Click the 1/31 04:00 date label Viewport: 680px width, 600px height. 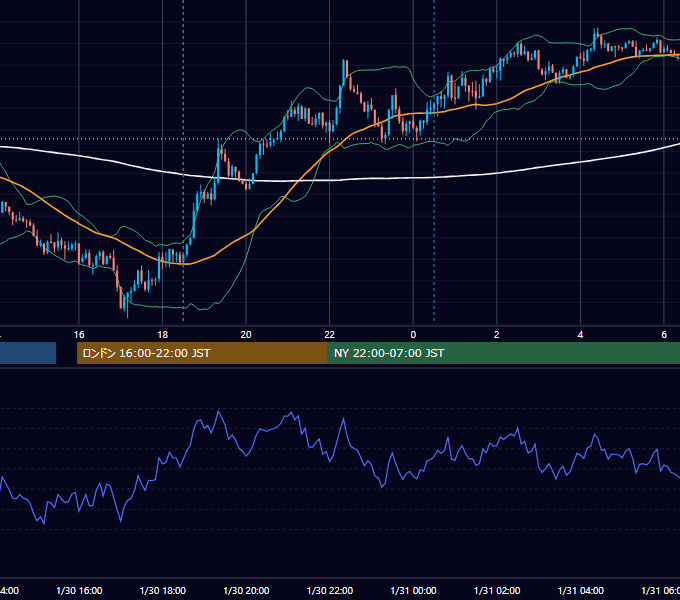coord(581,590)
